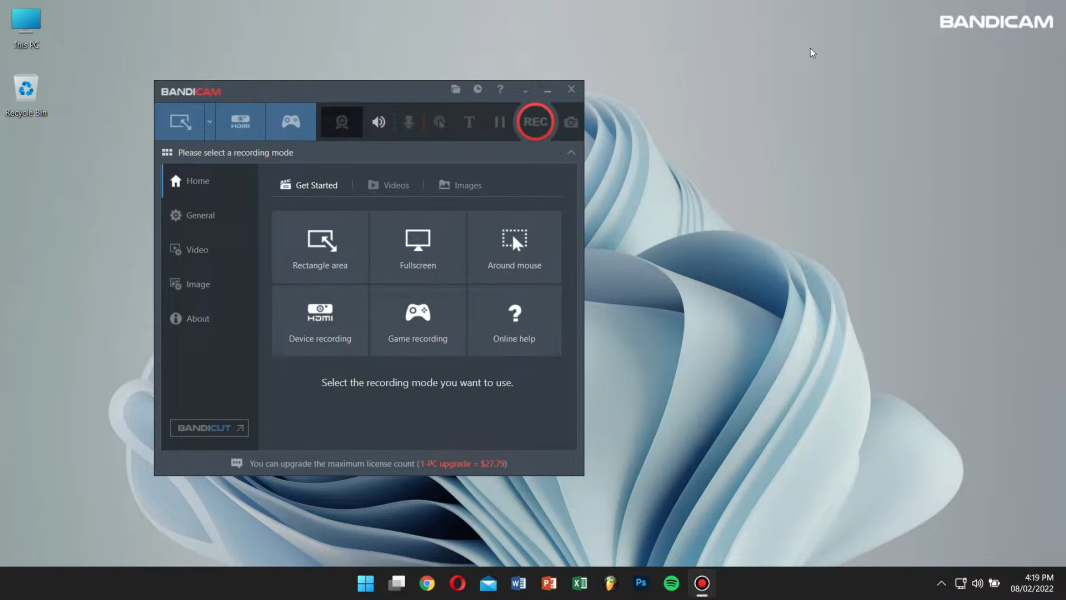Viewport: 1066px width, 600px height.
Task: Open Task View on the taskbar
Action: 396,583
